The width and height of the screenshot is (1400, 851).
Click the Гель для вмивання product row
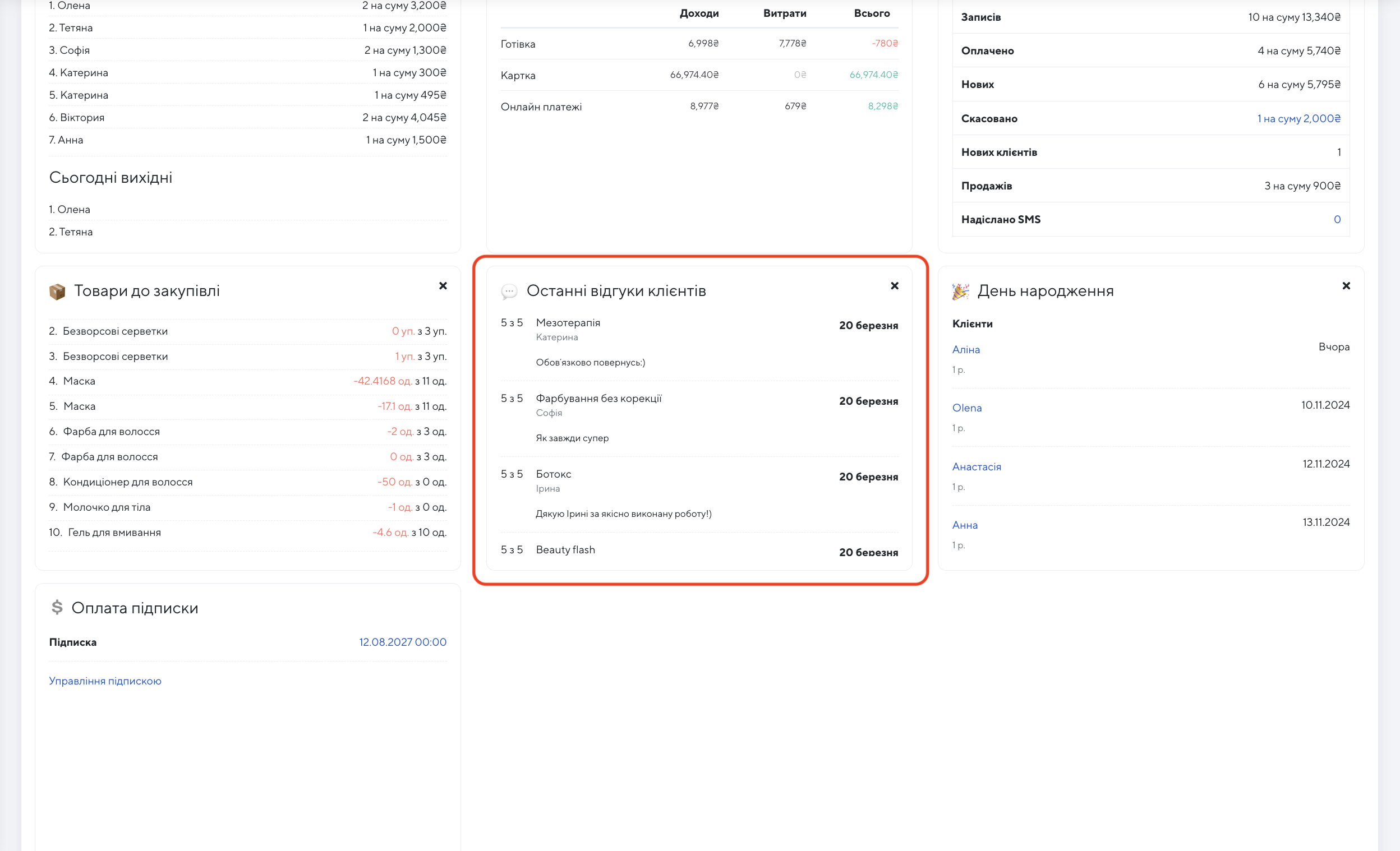pos(114,533)
